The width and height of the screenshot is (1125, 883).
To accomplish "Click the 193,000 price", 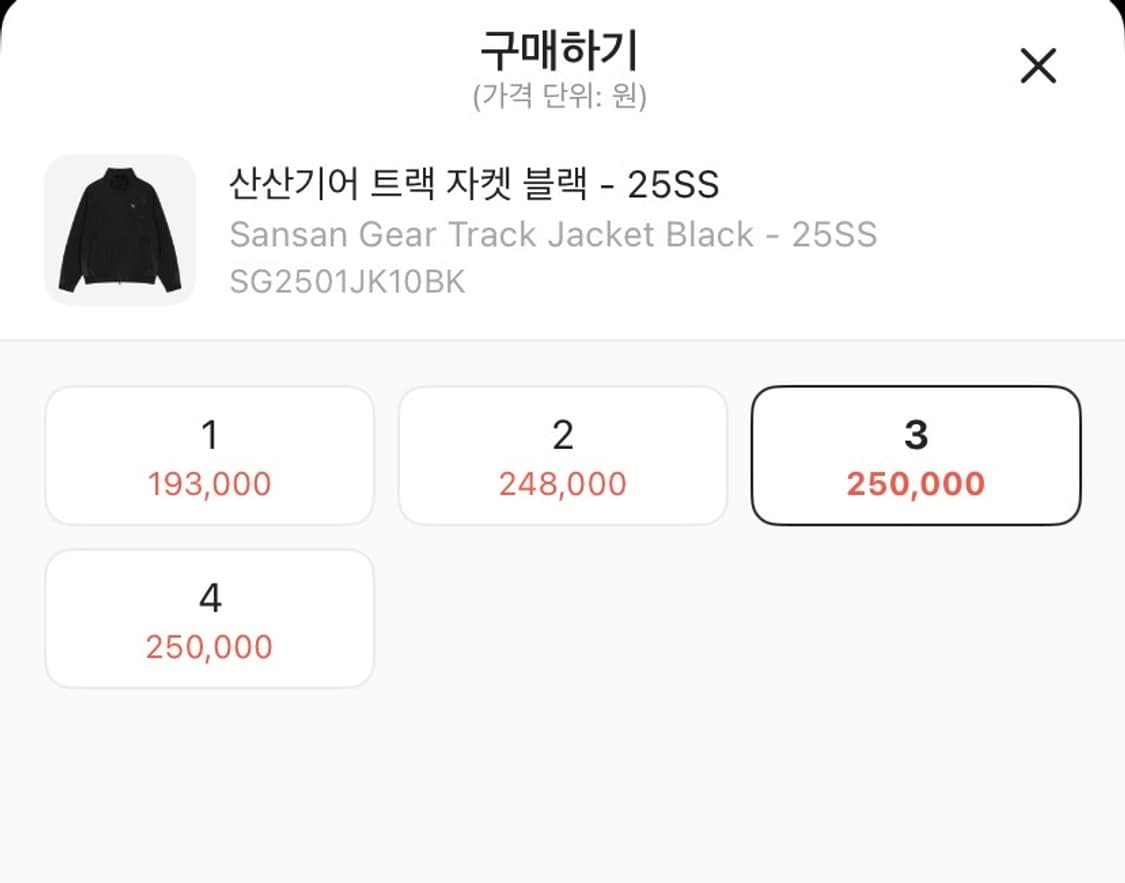I will point(210,485).
